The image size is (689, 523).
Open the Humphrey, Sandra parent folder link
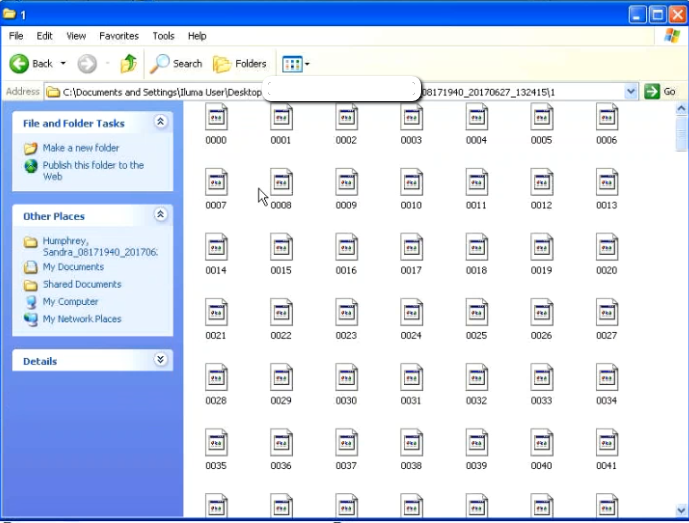coord(100,247)
